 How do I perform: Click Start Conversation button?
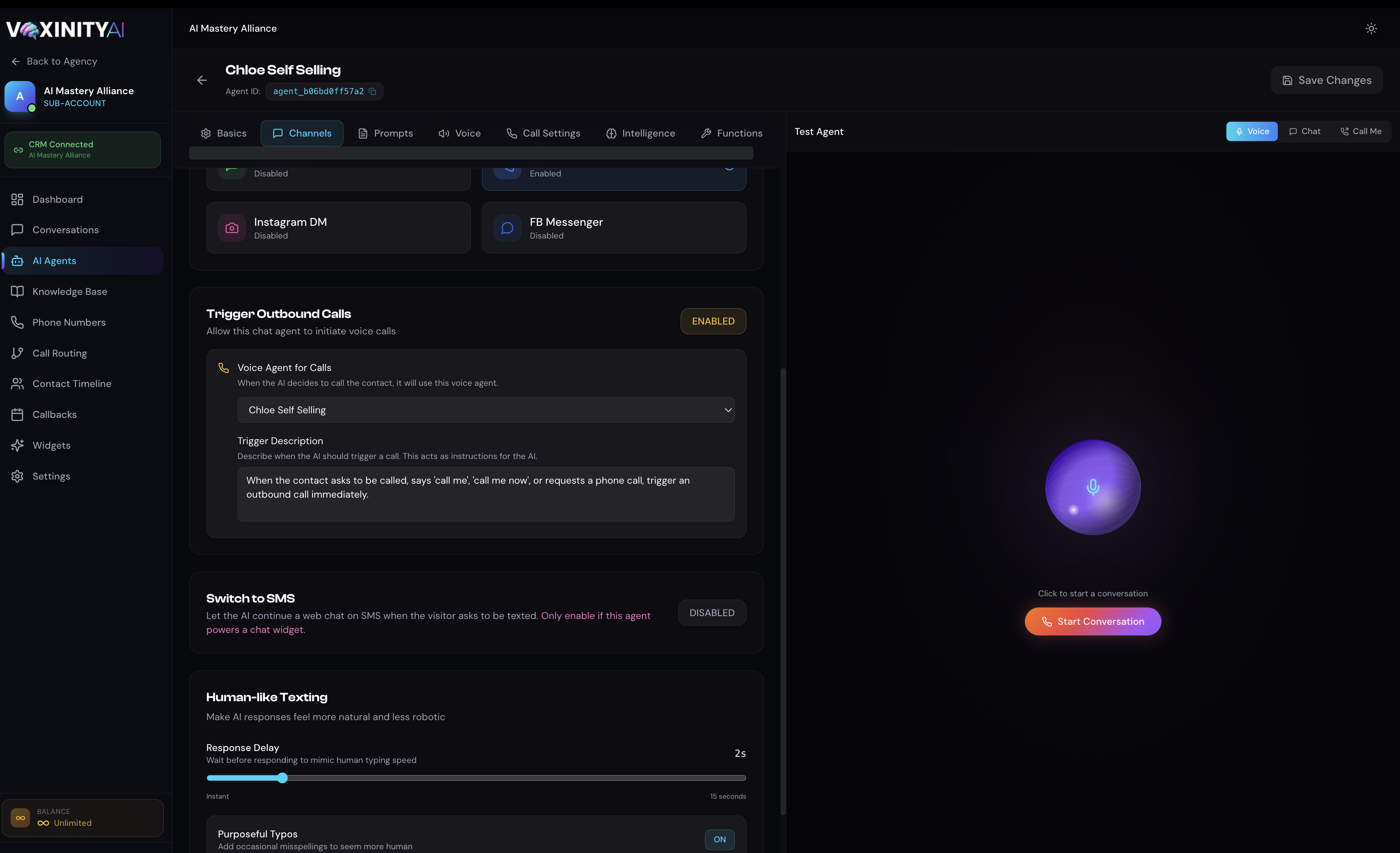click(1093, 621)
